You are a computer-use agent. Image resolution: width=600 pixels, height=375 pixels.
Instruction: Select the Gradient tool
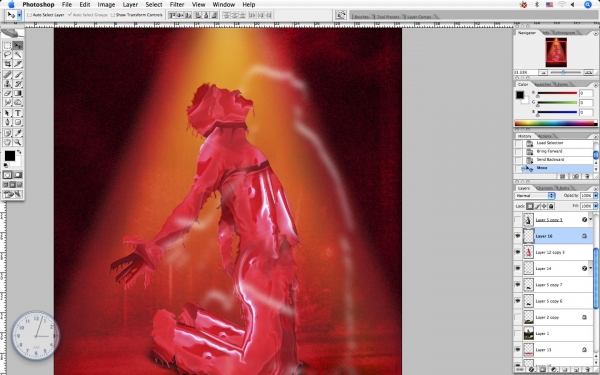pos(18,93)
